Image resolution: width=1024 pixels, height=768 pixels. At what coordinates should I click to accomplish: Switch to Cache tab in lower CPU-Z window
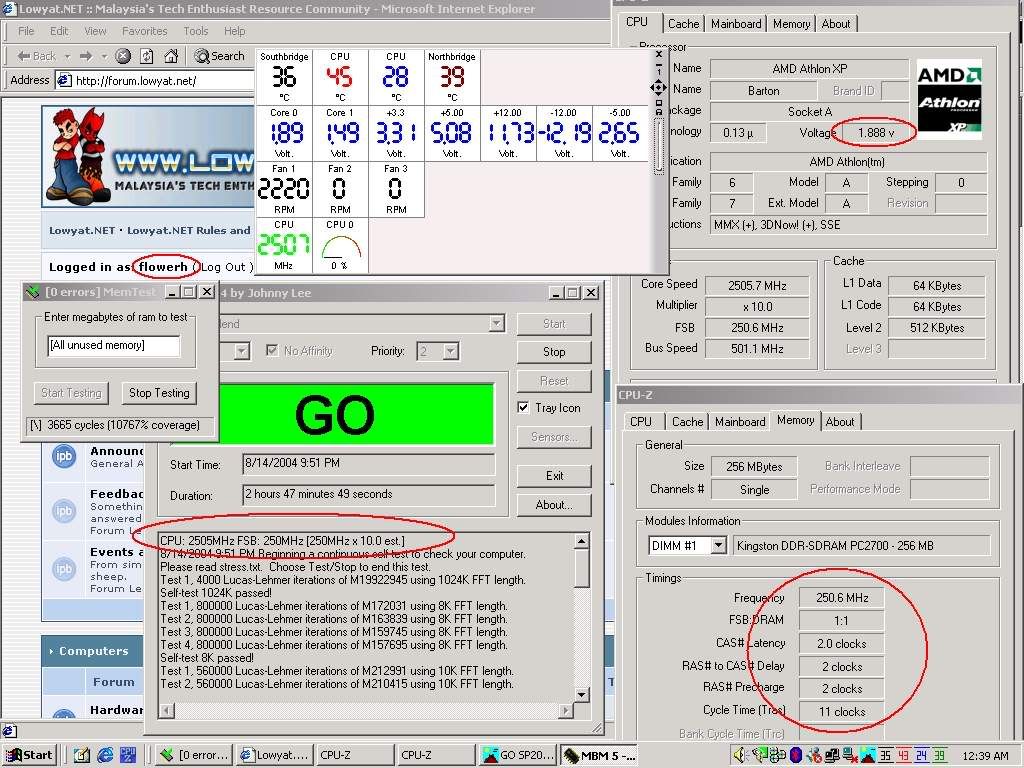(x=687, y=422)
